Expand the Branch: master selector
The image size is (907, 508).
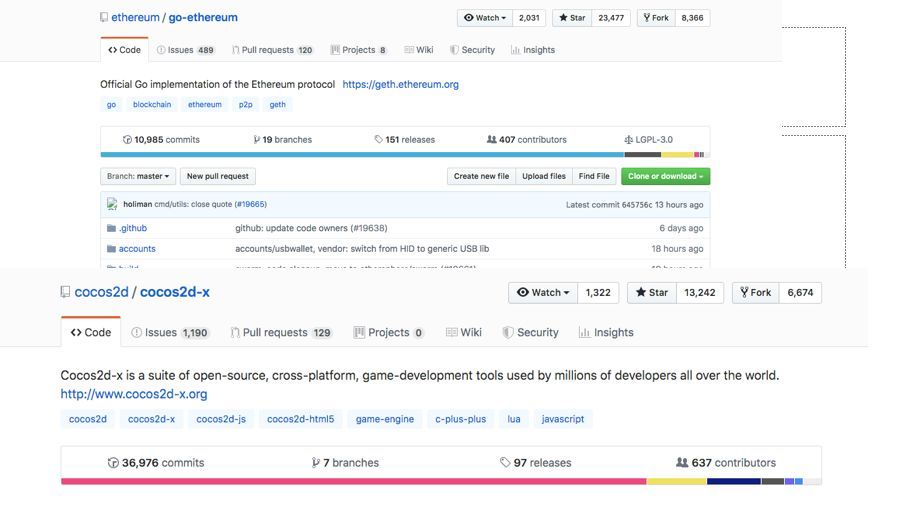[138, 176]
